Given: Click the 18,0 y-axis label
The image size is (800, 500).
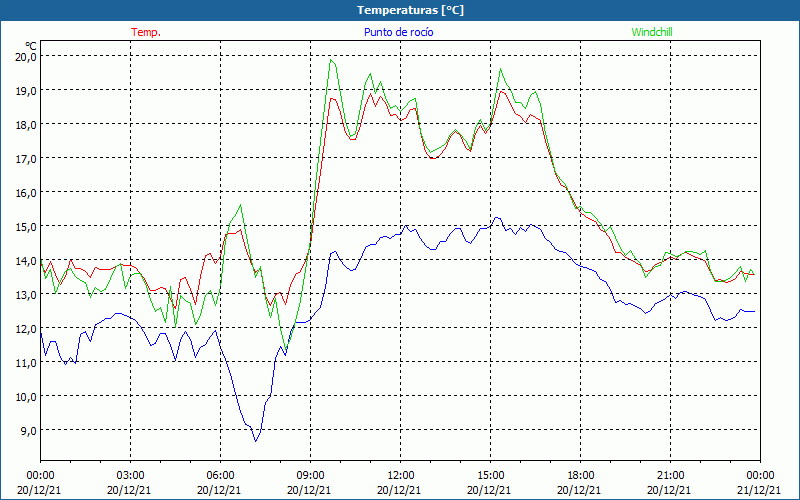Looking at the screenshot, I should 26,124.
